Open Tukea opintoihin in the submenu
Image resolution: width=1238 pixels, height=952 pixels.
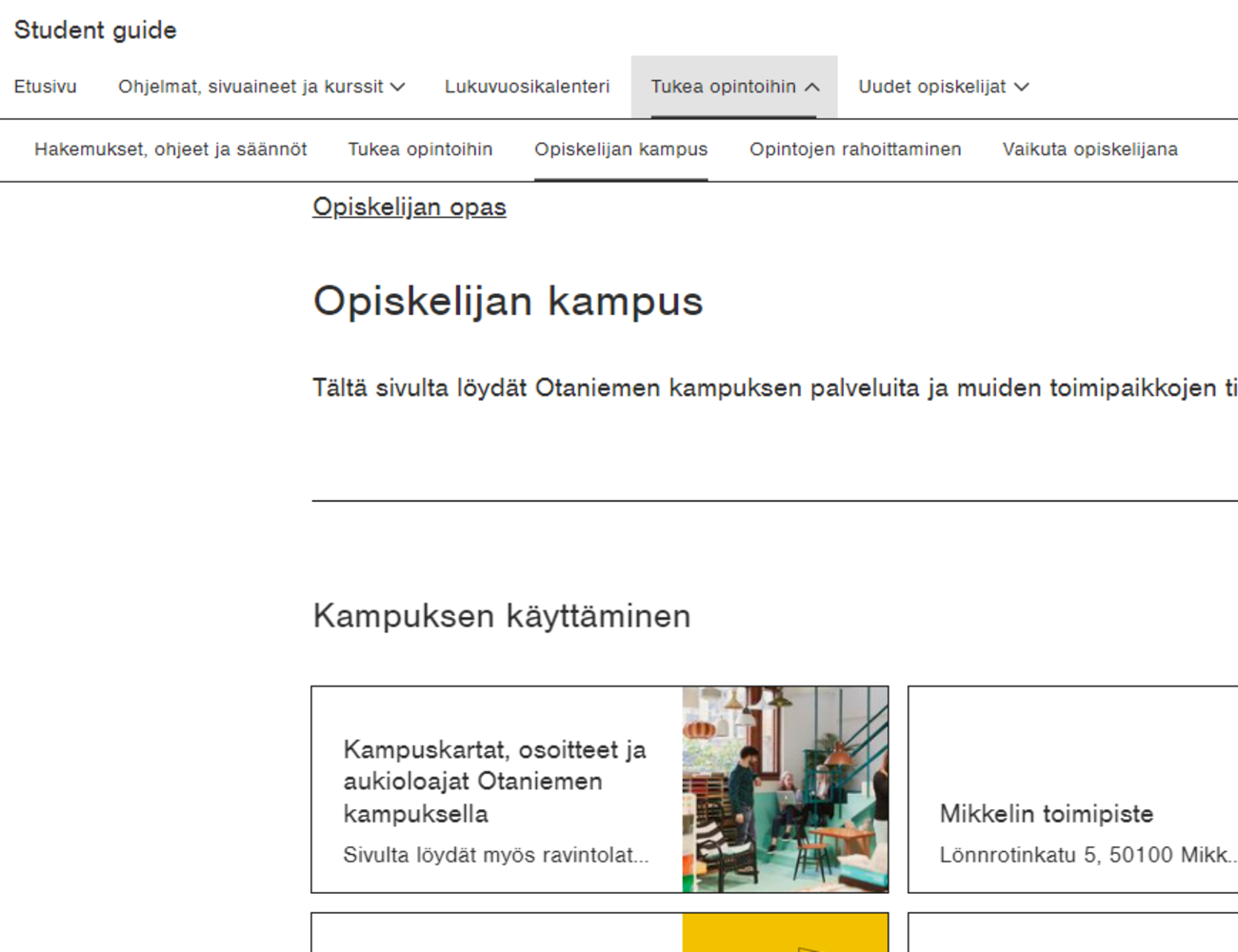click(x=420, y=149)
